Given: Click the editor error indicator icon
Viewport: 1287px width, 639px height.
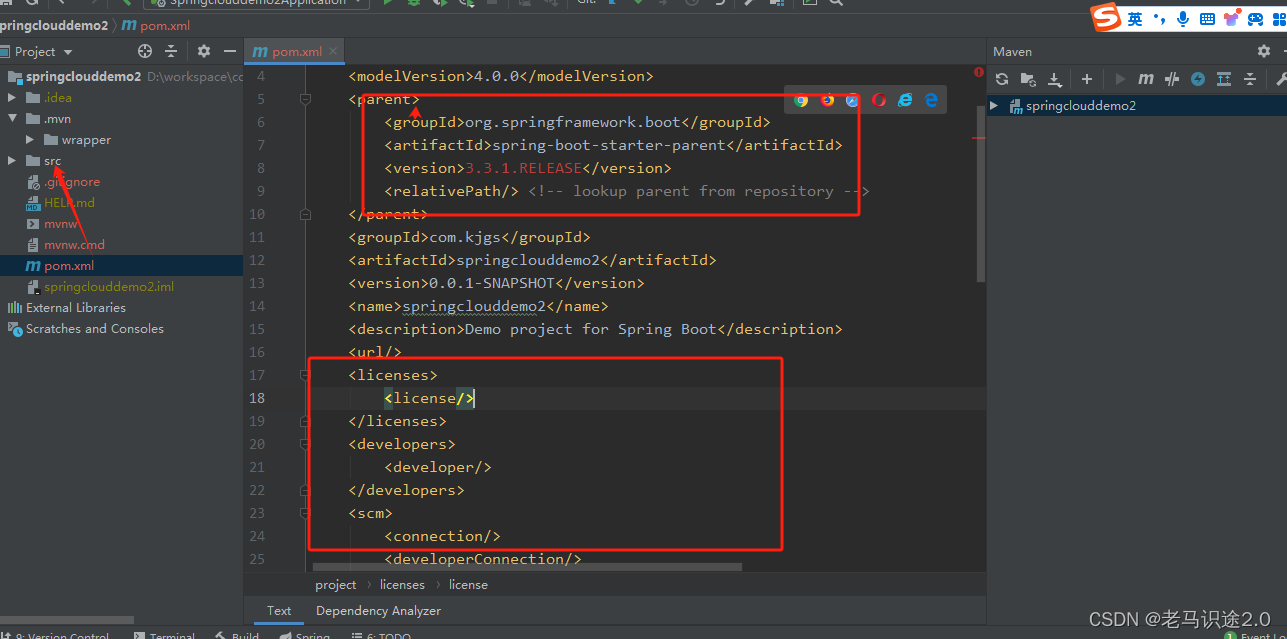Looking at the screenshot, I should 978,72.
